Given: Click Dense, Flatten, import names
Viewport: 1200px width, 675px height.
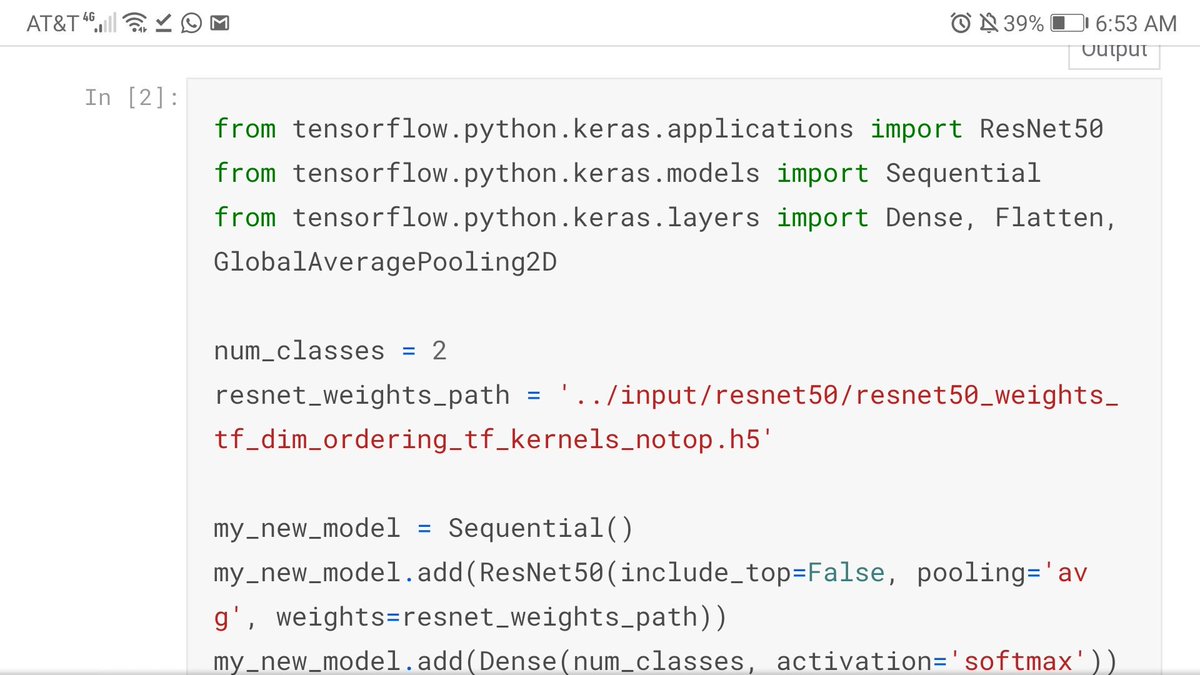Looking at the screenshot, I should (1001, 218).
